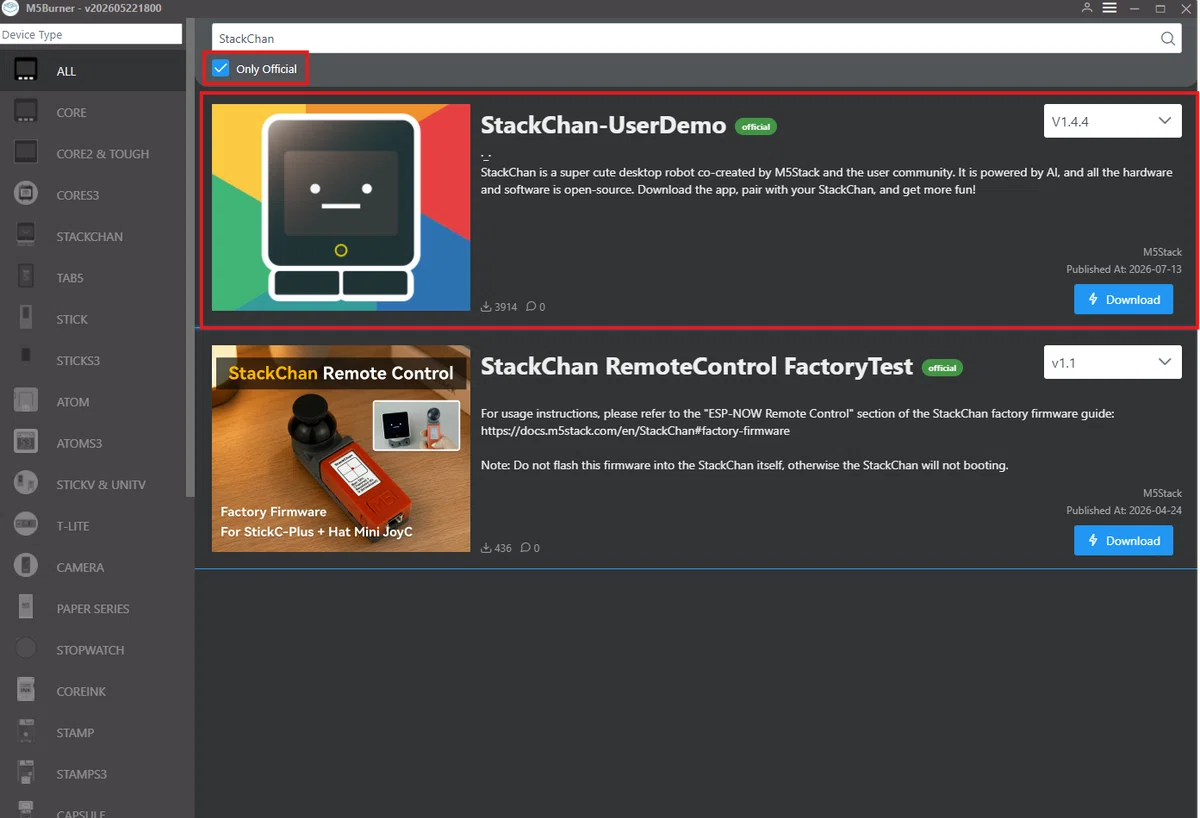Click the download count icon on StackChan-UserDemo
The image size is (1200, 818).
point(486,307)
